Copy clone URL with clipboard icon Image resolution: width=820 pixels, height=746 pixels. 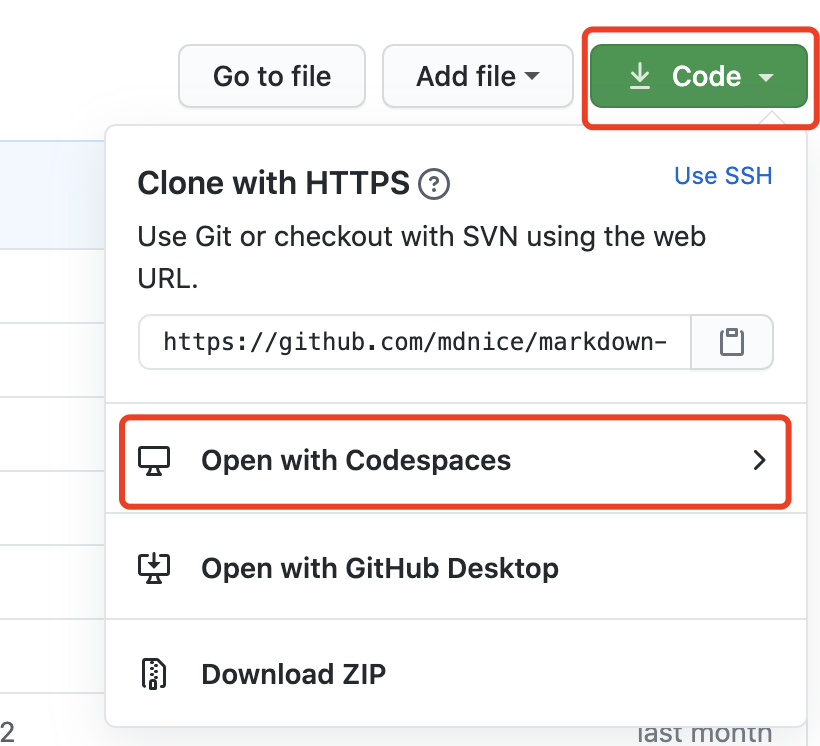click(733, 343)
